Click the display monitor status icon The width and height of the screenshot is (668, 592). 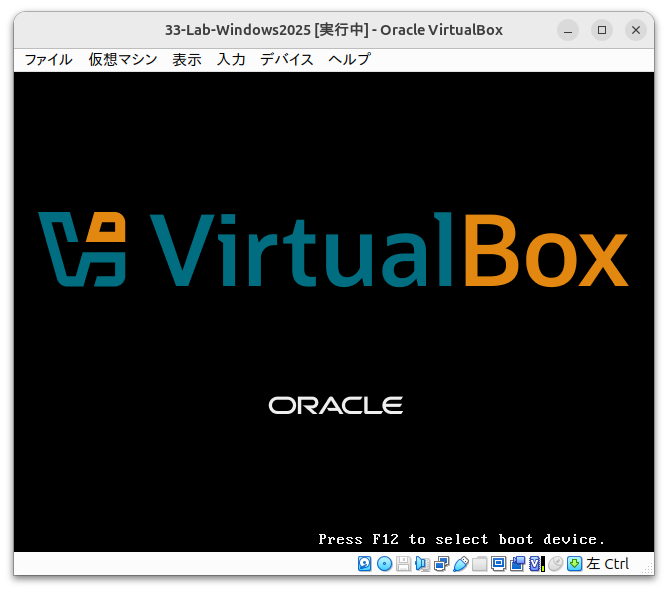498,564
